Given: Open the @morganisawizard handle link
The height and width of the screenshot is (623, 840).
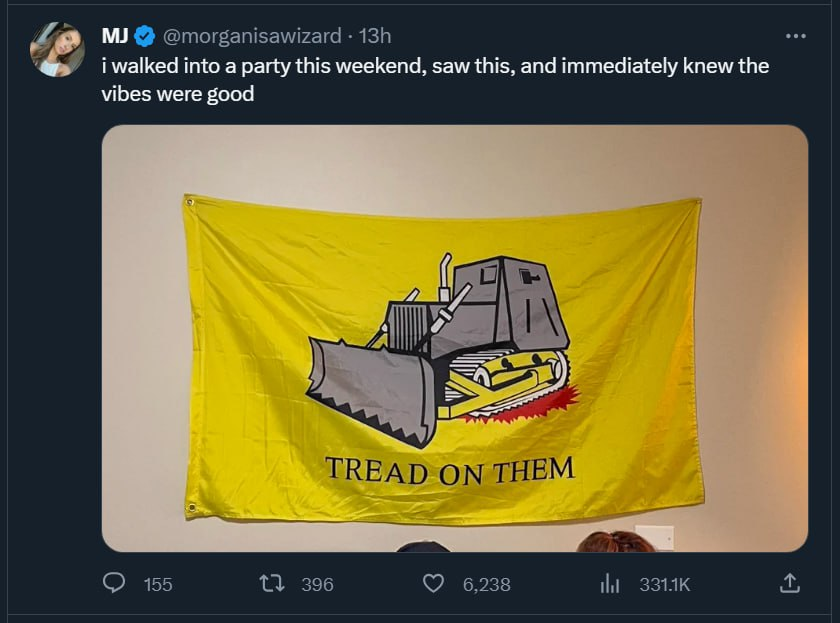Looking at the screenshot, I should (x=251, y=36).
